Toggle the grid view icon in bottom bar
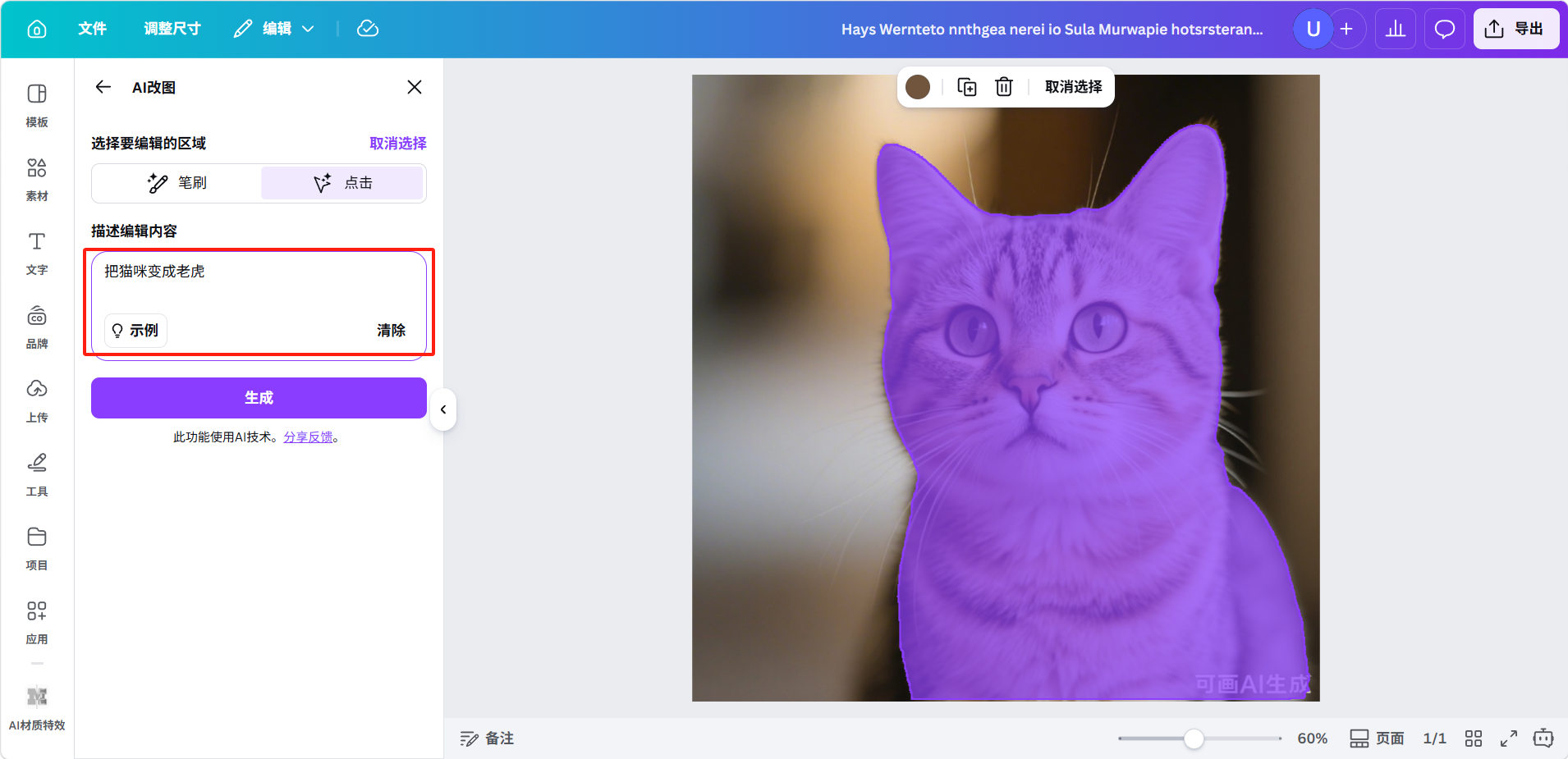Viewport: 1568px width, 759px height. tap(1473, 738)
